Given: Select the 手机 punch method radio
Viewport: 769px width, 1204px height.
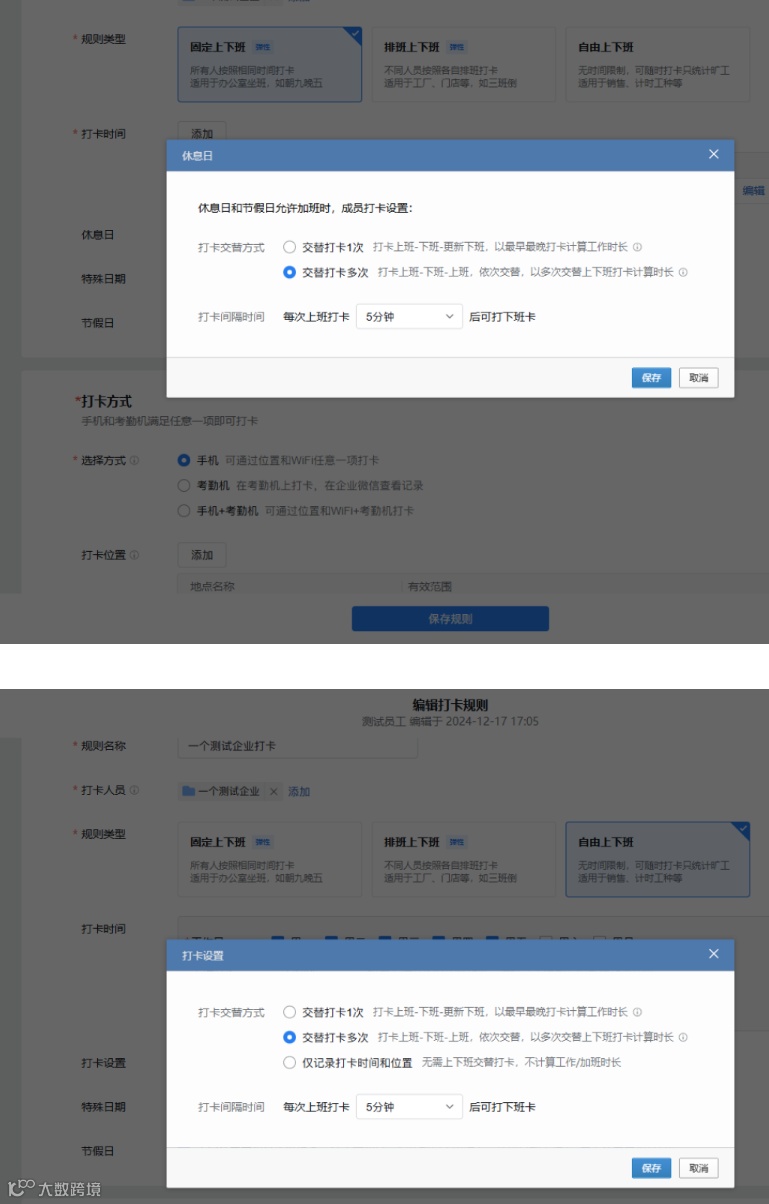Looking at the screenshot, I should (x=183, y=461).
